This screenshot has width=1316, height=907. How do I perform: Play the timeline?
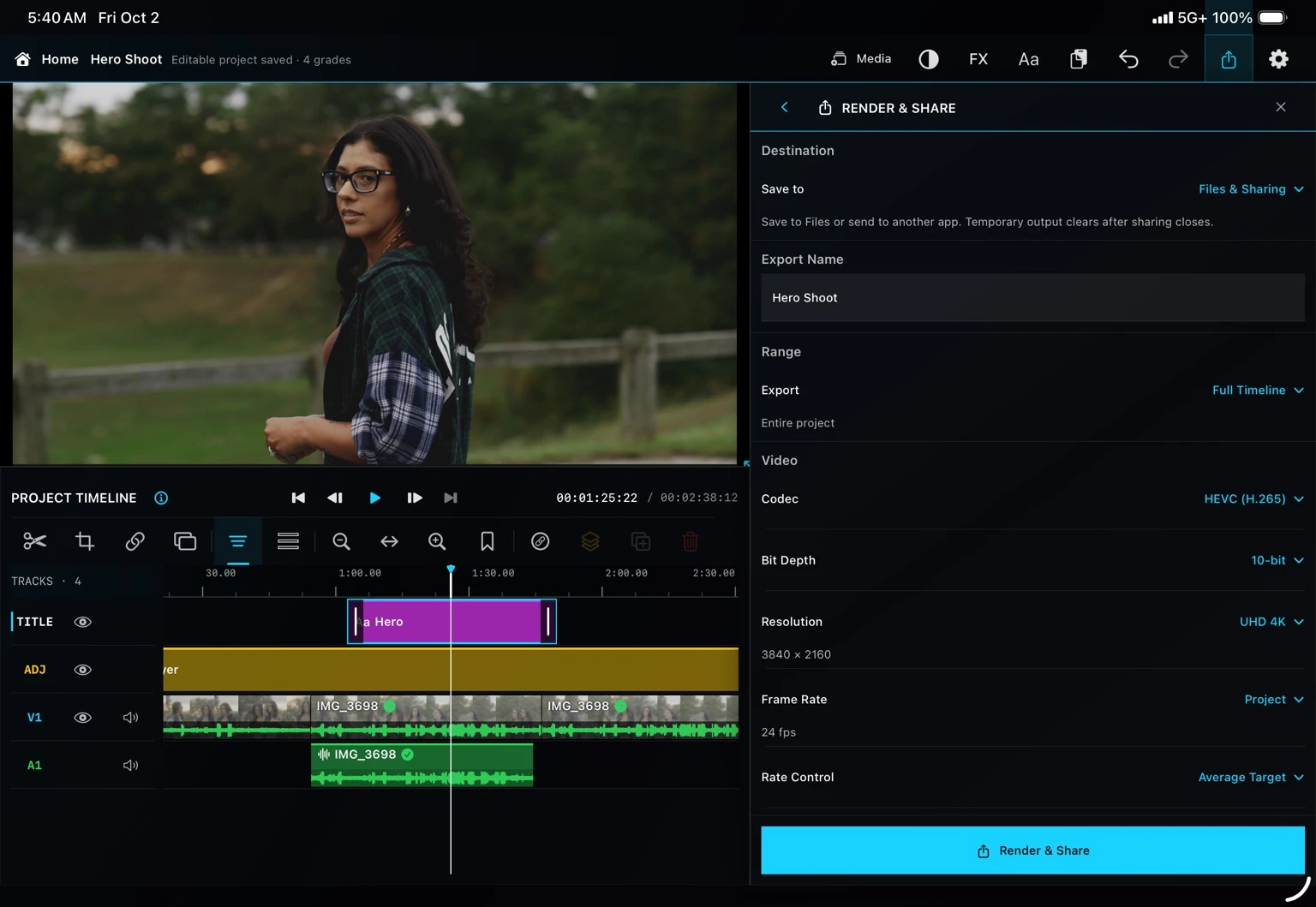[374, 498]
